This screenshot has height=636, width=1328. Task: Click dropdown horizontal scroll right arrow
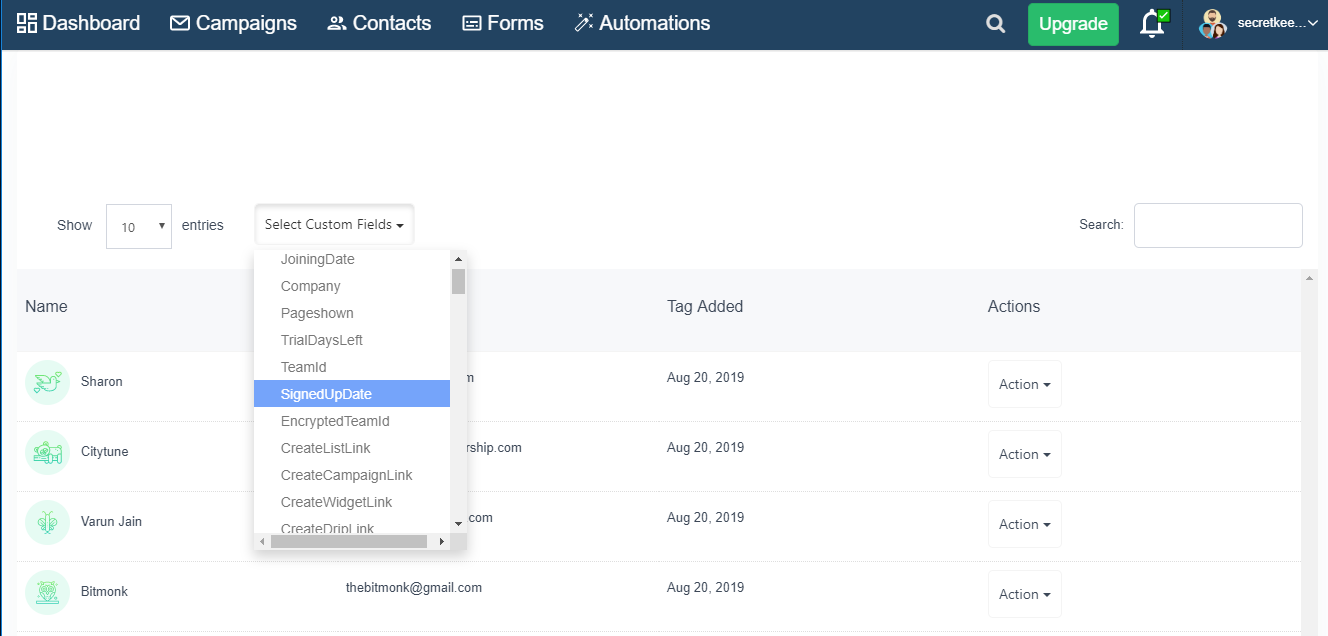(x=442, y=541)
